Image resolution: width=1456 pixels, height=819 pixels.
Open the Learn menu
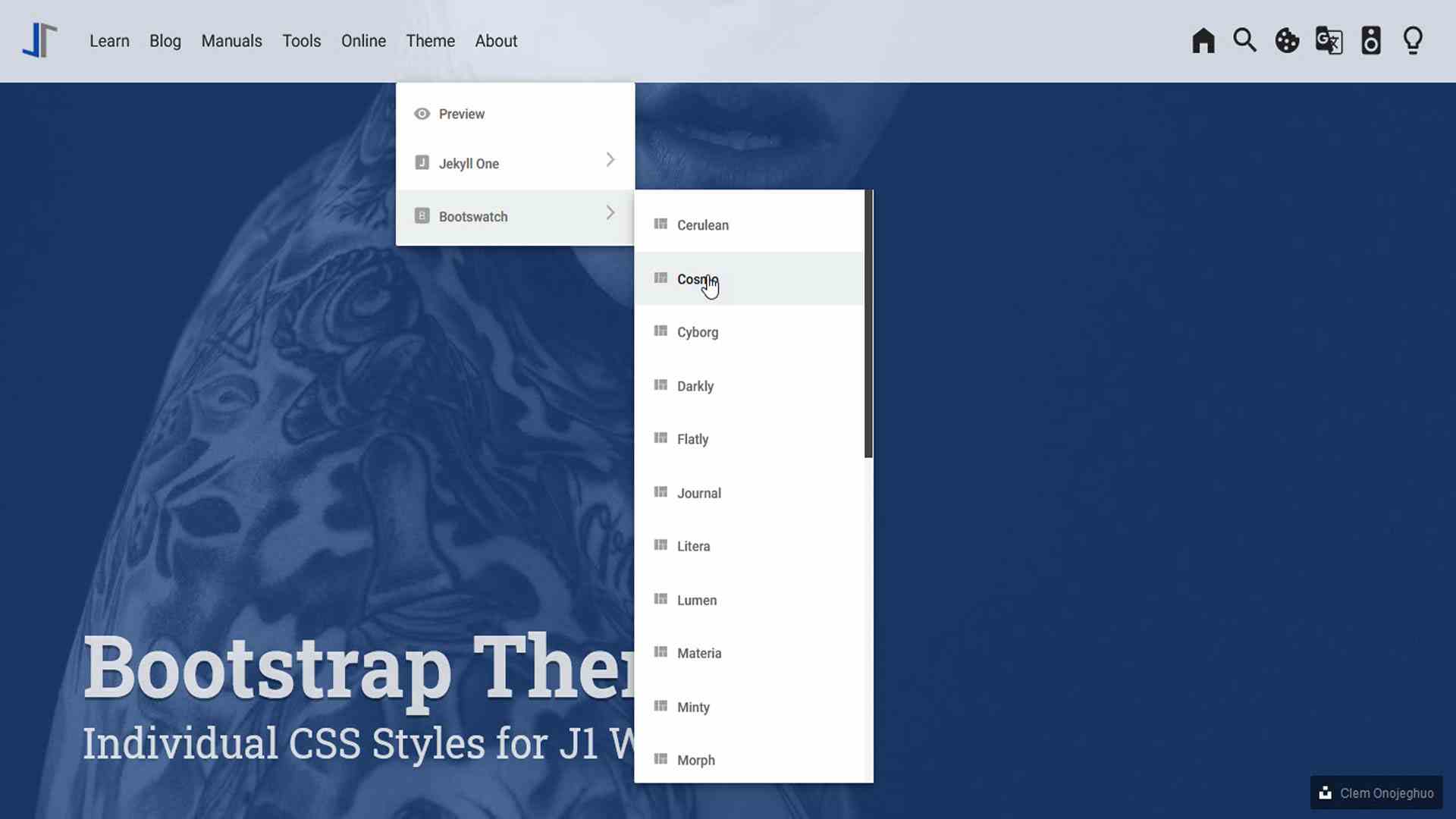[x=109, y=41]
